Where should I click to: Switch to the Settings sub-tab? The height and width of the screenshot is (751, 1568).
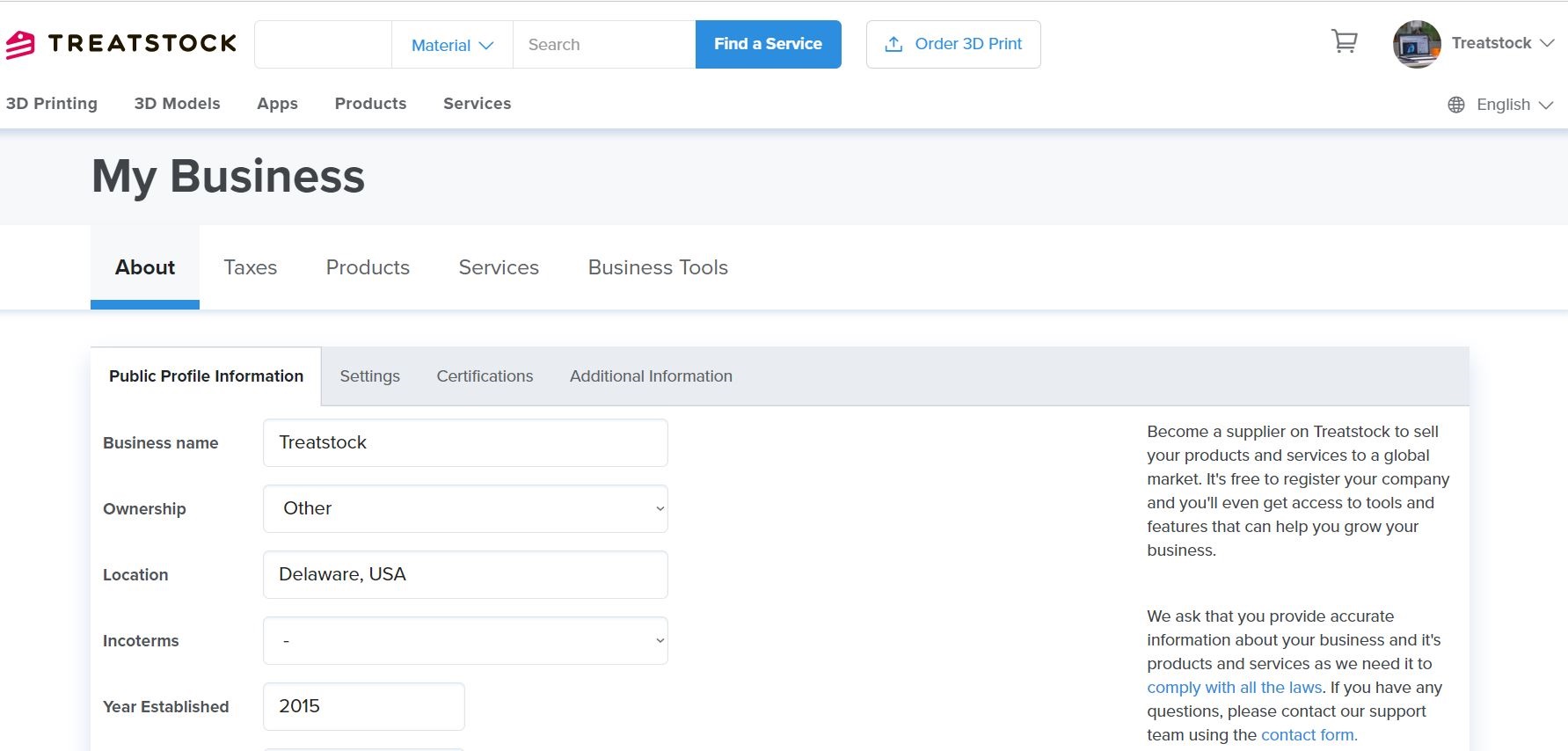coord(369,376)
